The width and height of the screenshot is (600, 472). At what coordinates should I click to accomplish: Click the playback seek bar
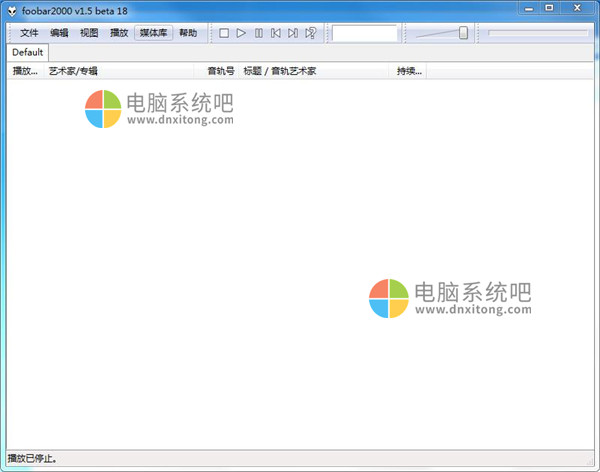click(x=538, y=33)
